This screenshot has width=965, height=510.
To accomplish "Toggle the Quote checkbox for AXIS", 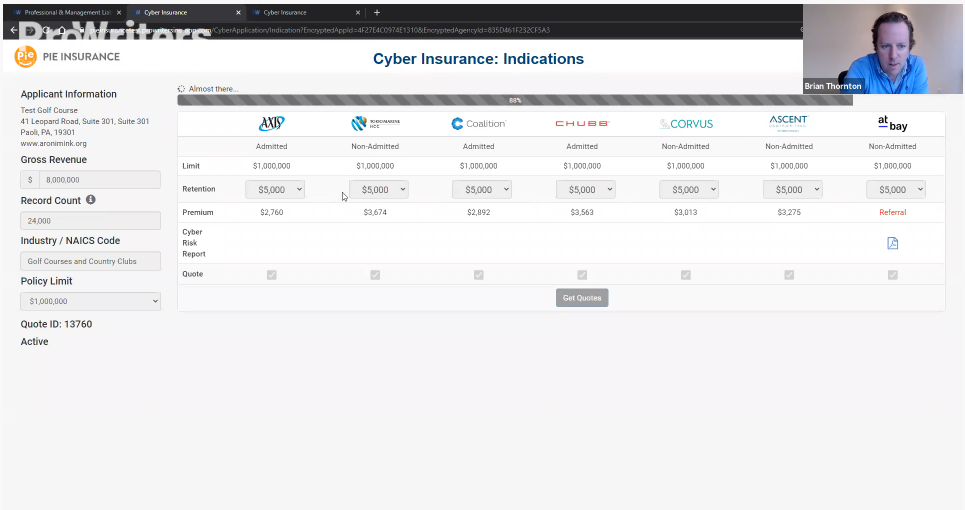I will pos(271,275).
